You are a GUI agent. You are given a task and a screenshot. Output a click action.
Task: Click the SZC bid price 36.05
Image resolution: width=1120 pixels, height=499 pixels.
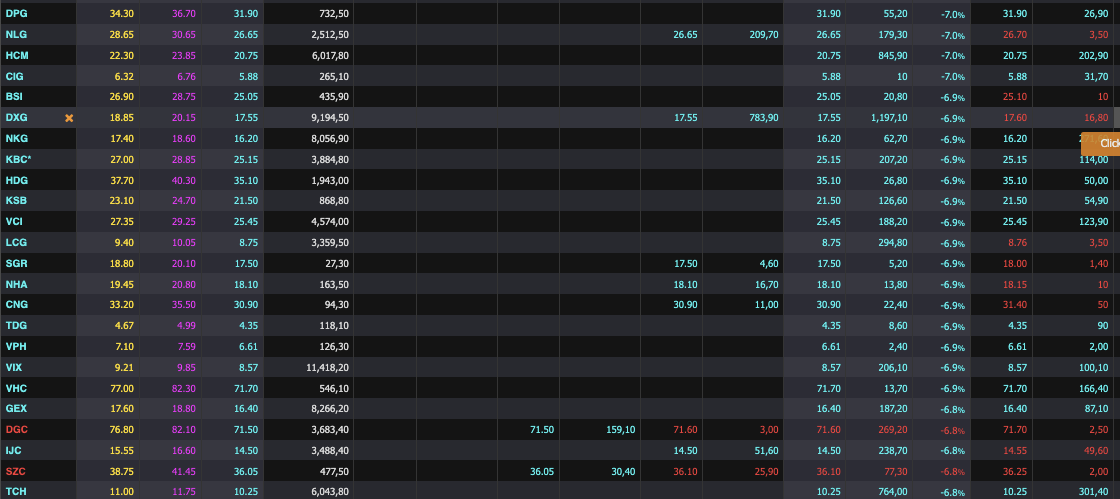pyautogui.click(x=542, y=471)
